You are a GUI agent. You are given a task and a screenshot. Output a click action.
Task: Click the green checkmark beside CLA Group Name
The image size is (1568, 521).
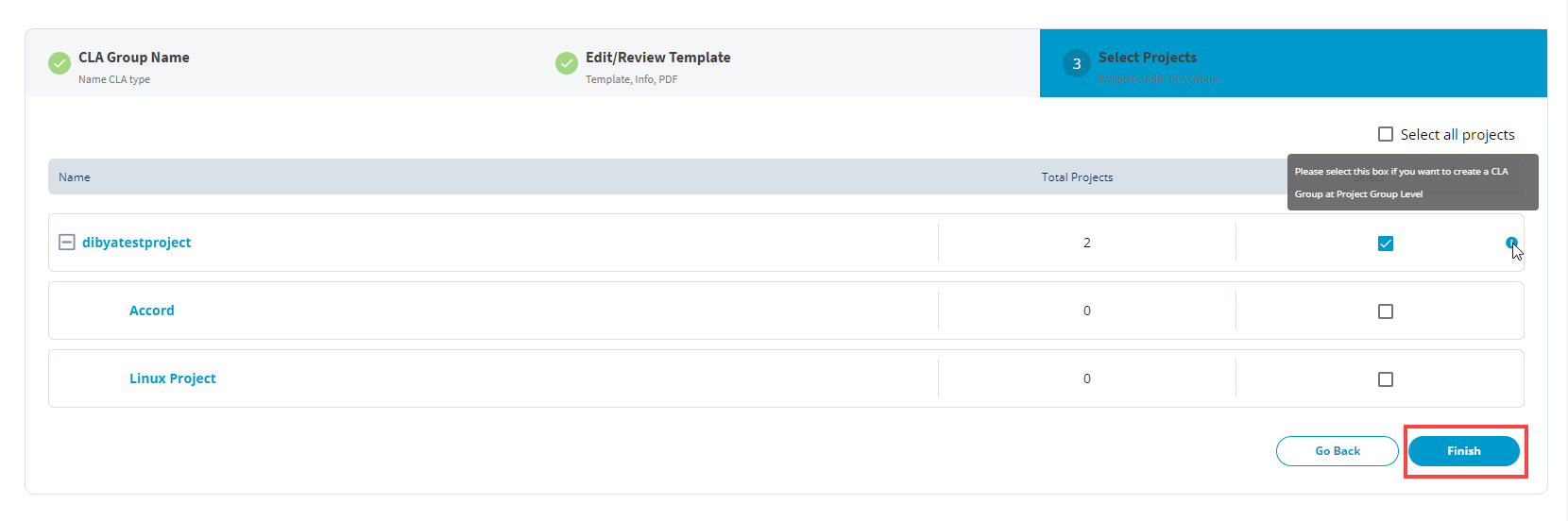click(x=60, y=63)
